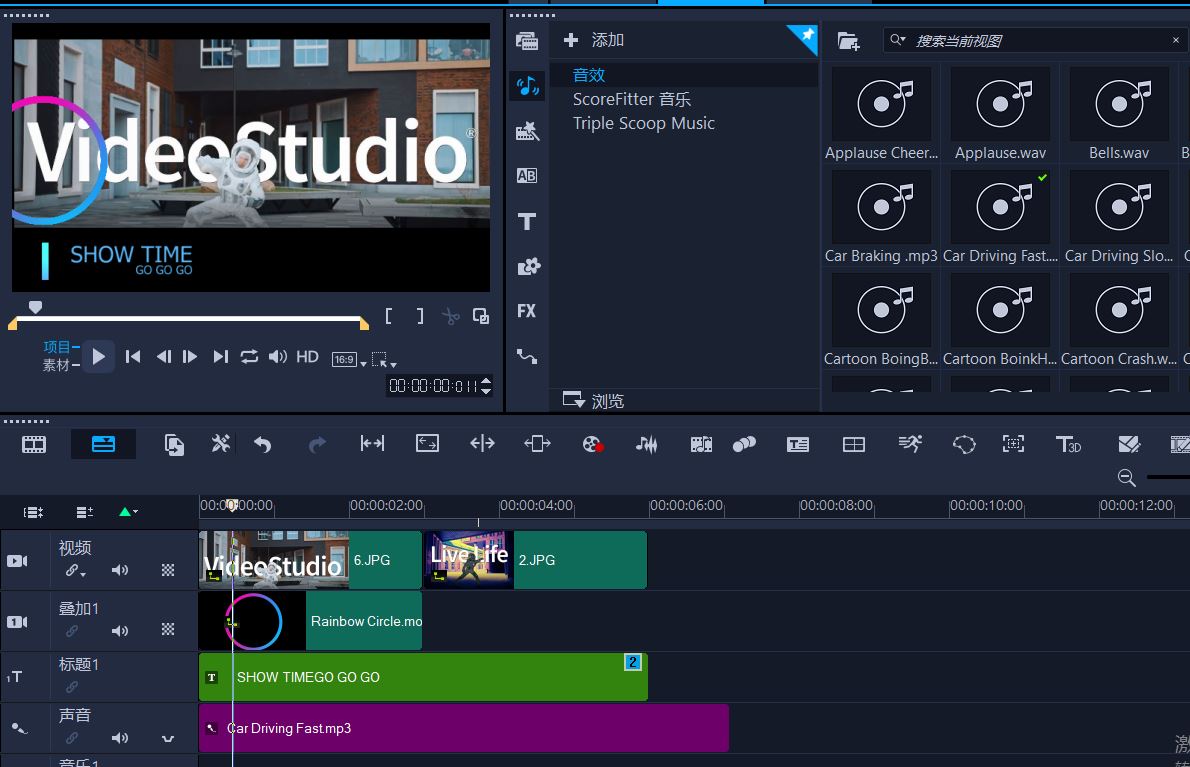Click 浏览 browse button
Screen dimensions: 1190x767
[593, 401]
